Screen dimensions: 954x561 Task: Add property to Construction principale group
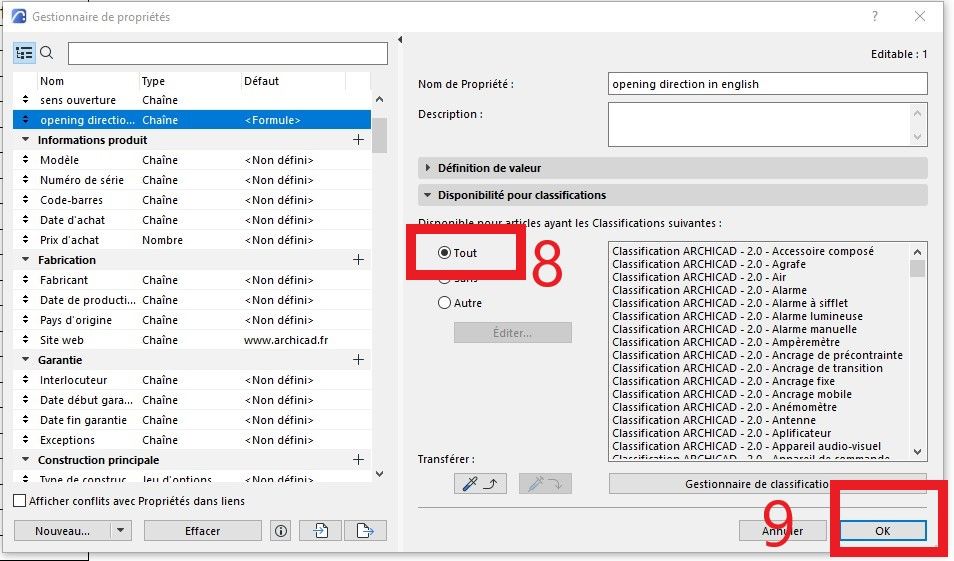click(358, 459)
